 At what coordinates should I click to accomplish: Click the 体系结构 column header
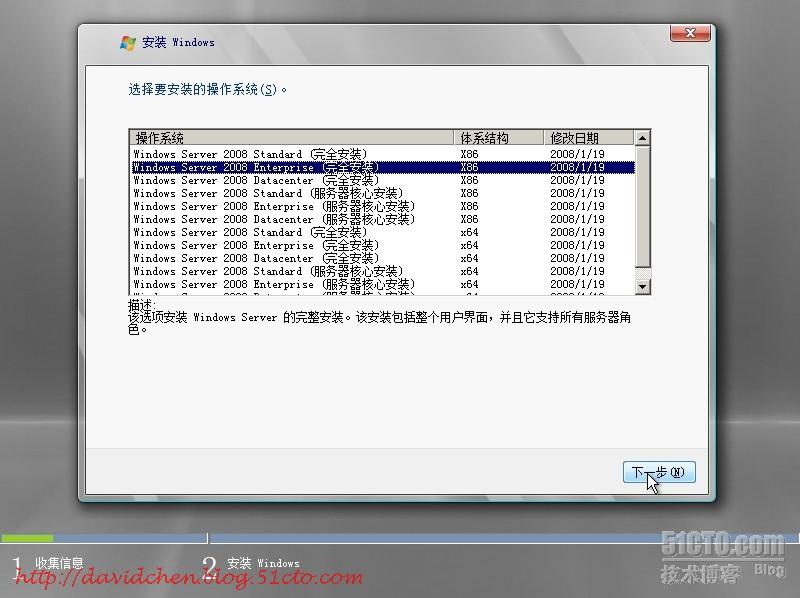[498, 138]
